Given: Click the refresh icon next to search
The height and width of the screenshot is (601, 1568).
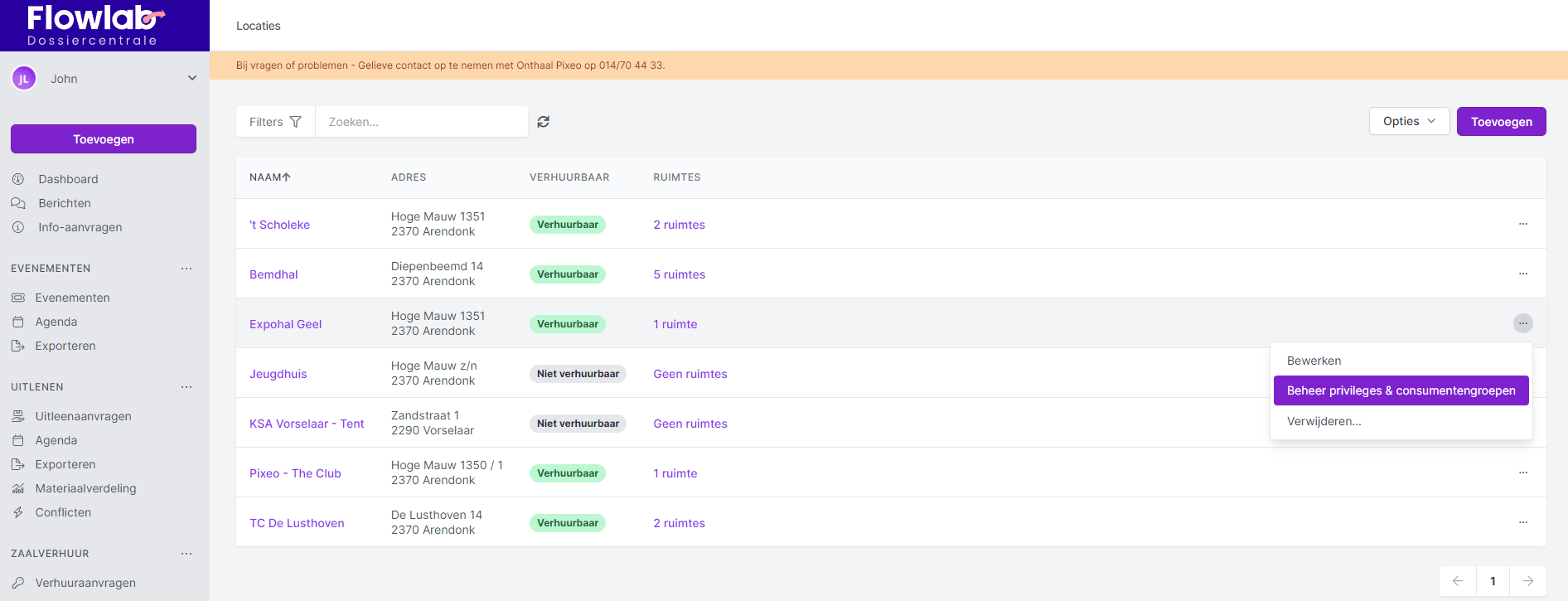Looking at the screenshot, I should (543, 122).
